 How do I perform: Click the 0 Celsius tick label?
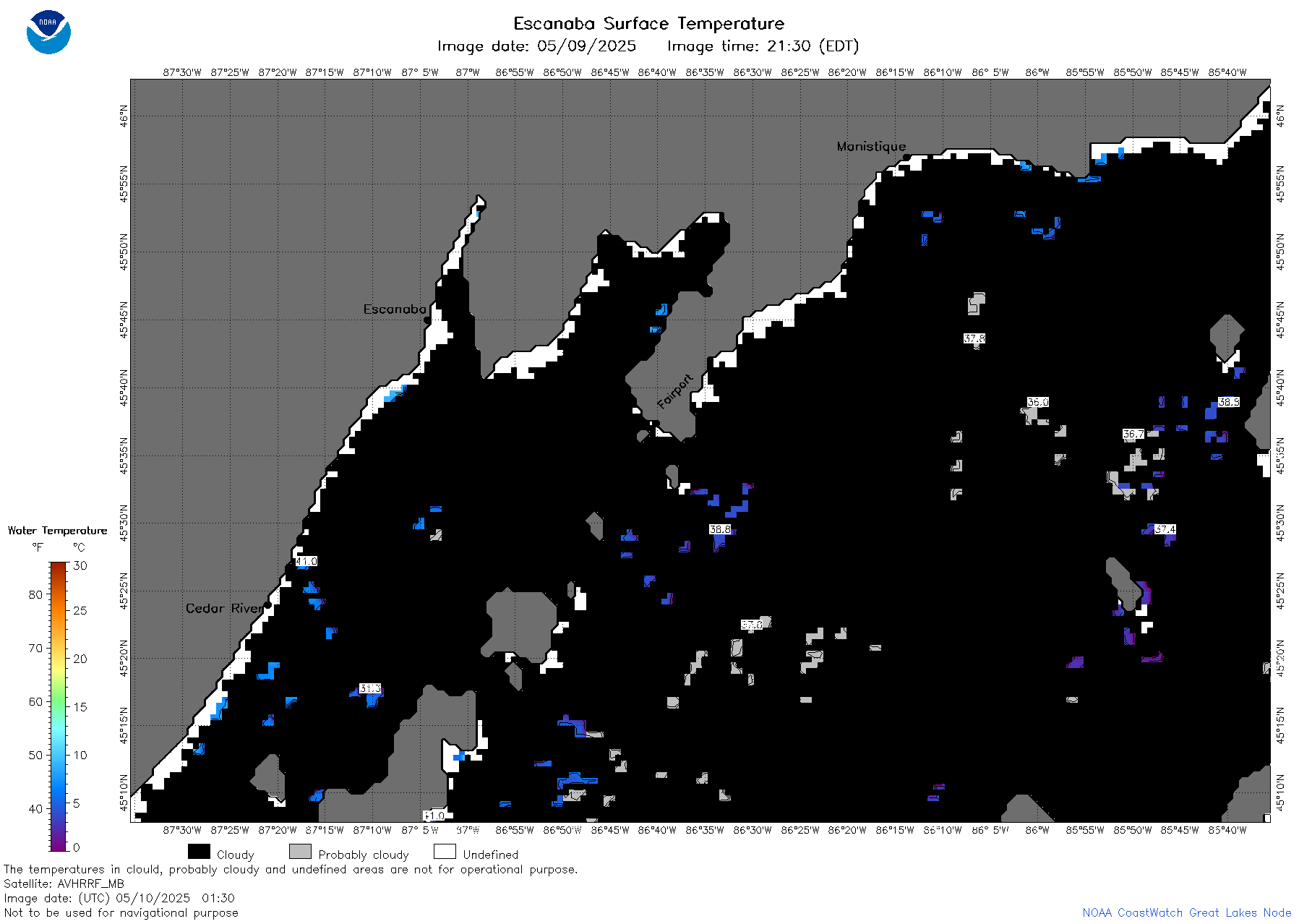[76, 847]
